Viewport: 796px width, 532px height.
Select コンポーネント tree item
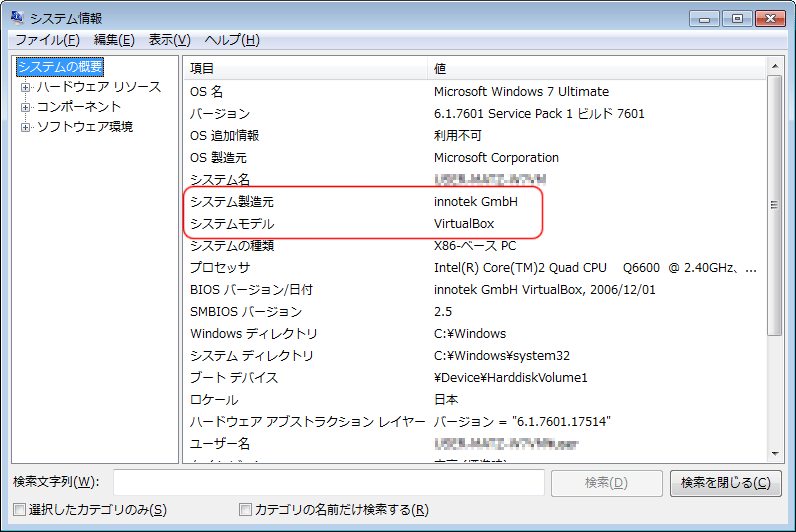(79, 107)
